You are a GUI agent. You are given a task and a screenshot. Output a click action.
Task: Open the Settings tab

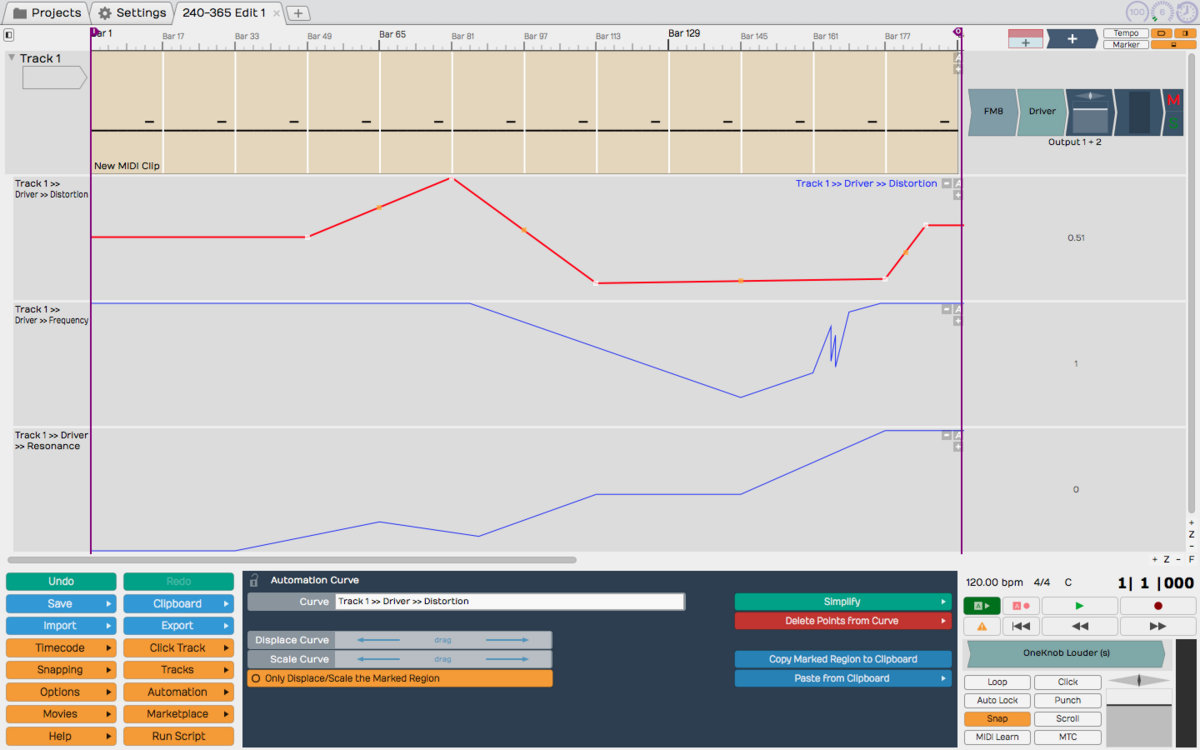tap(131, 13)
